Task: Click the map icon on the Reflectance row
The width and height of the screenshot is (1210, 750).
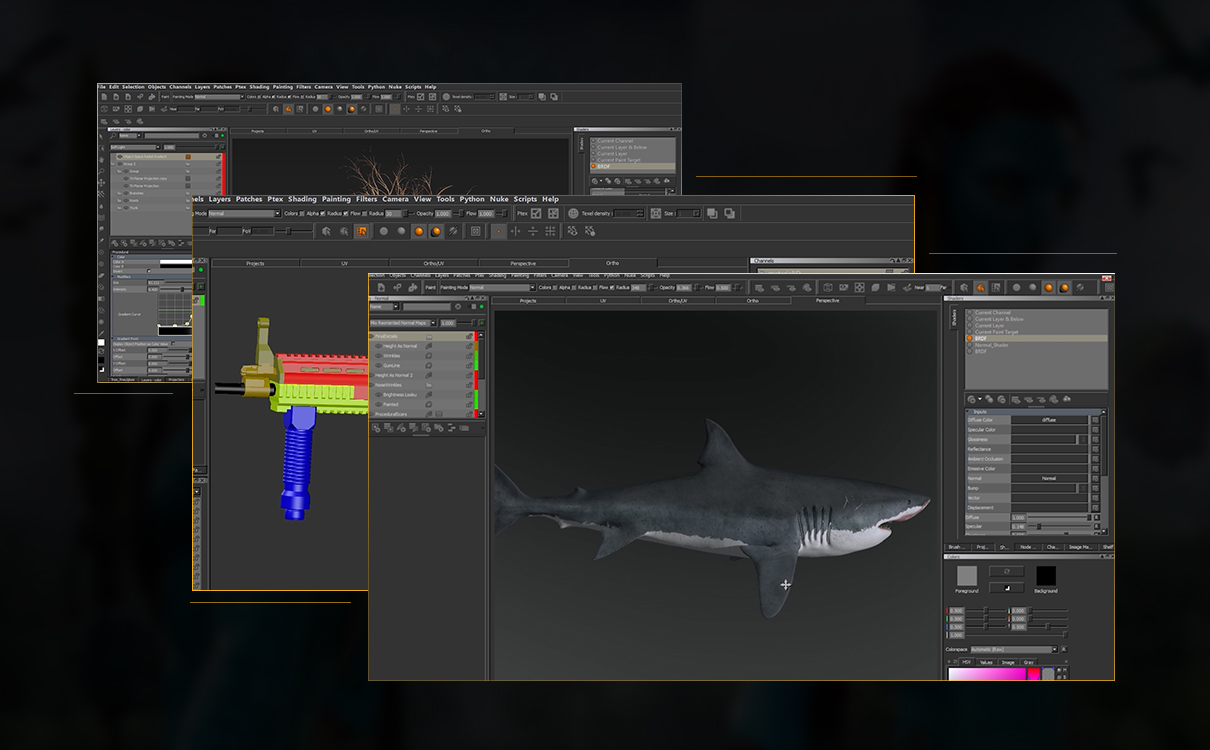Action: [x=1095, y=449]
